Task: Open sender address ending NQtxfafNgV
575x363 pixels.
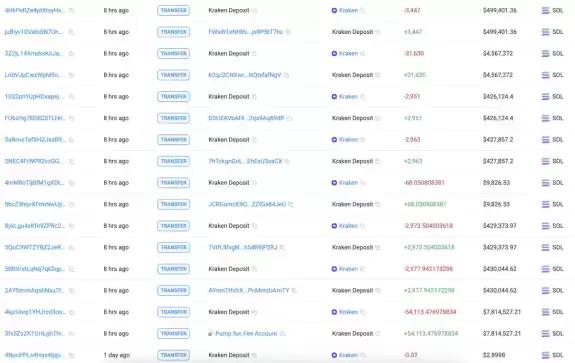Action: [x=245, y=75]
